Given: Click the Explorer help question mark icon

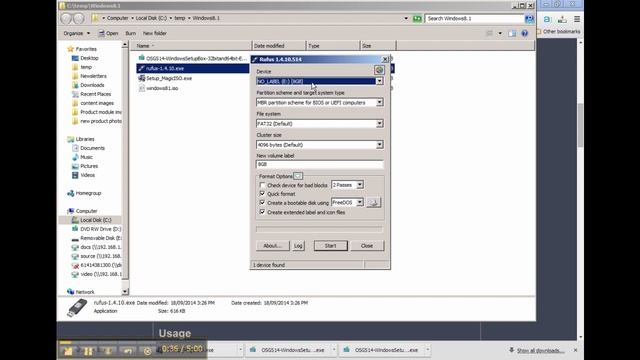Looking at the screenshot, I should (525, 33).
